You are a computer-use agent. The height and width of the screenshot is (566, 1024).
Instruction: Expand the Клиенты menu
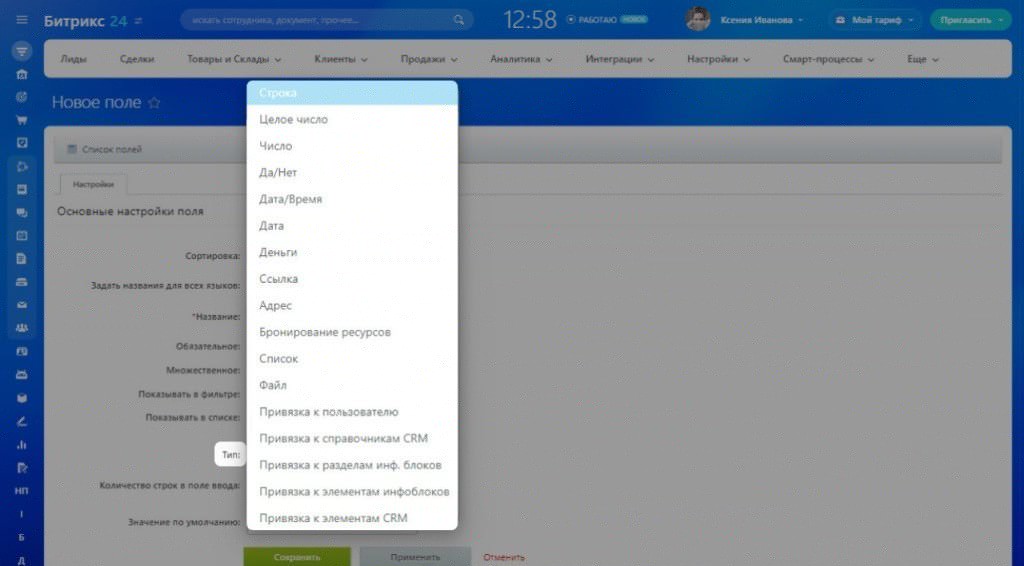(340, 59)
